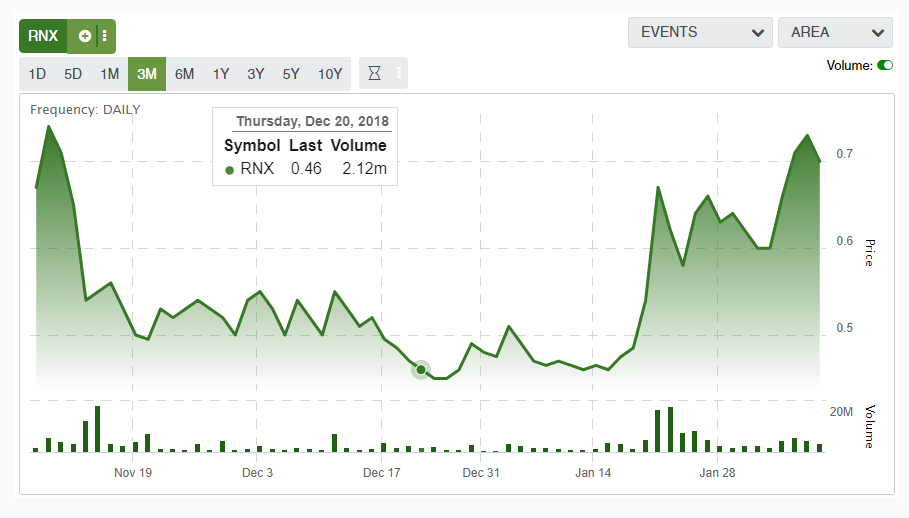
Task: Select the 10Y time range
Action: (330, 74)
